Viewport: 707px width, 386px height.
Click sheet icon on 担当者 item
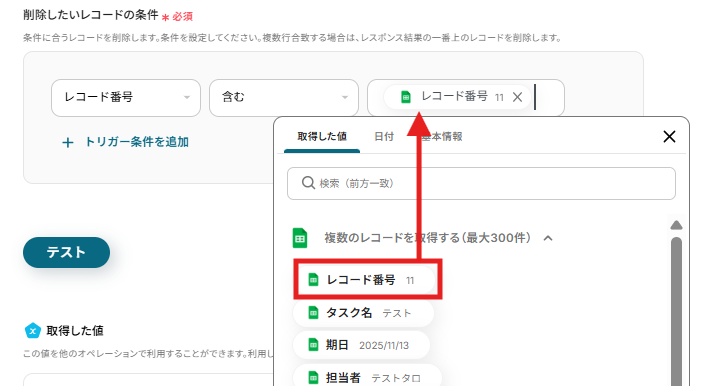(313, 377)
